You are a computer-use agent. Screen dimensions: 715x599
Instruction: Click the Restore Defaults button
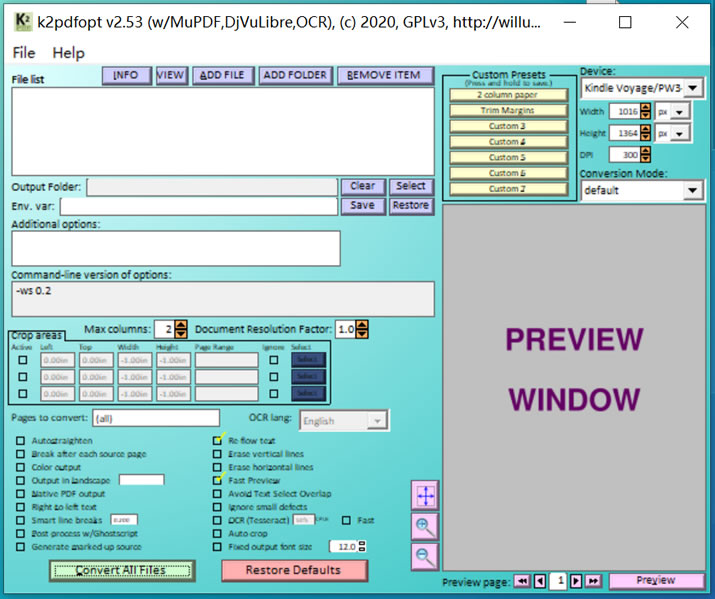[294, 570]
